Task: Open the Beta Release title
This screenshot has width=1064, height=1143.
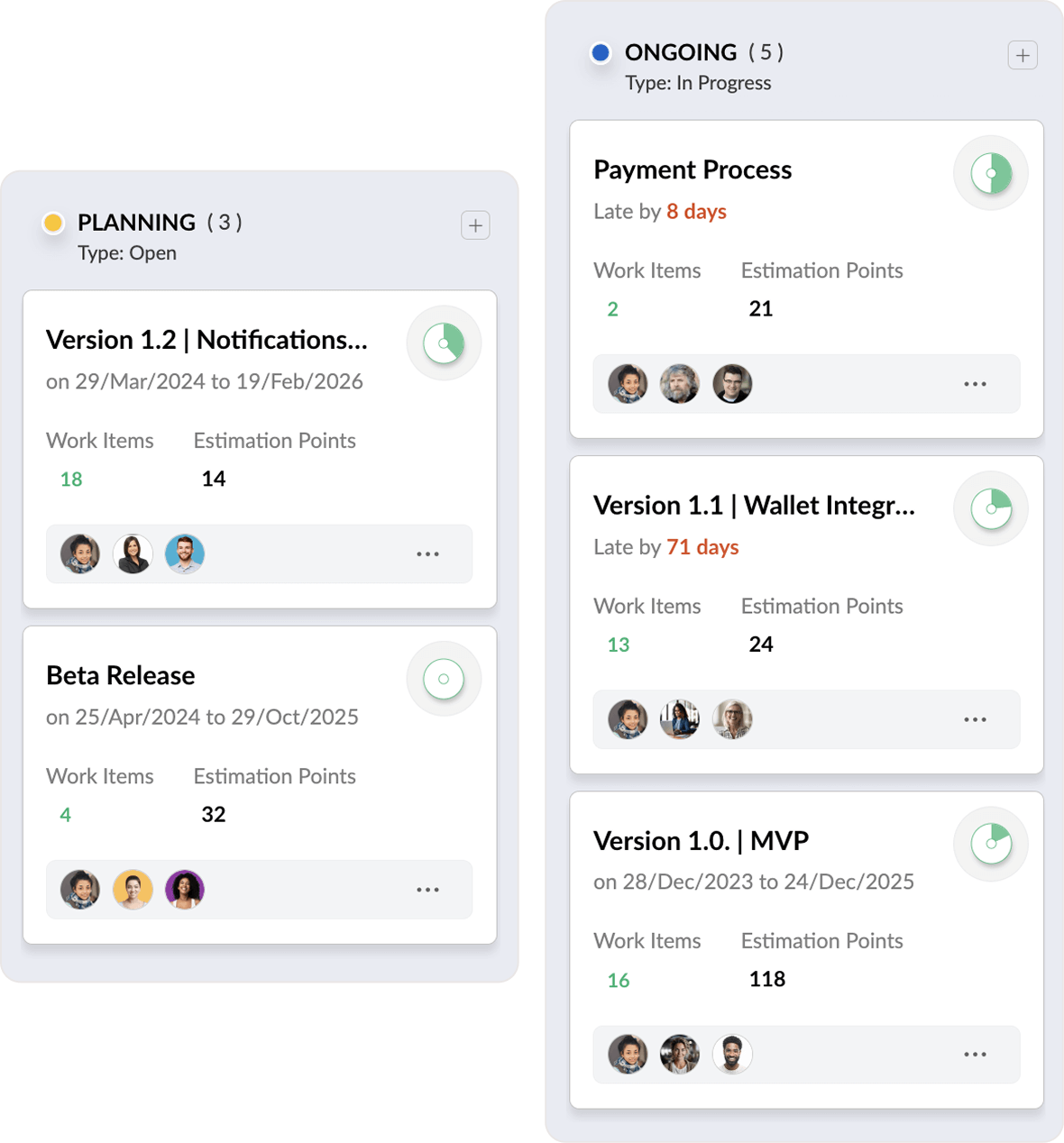Action: pos(121,675)
